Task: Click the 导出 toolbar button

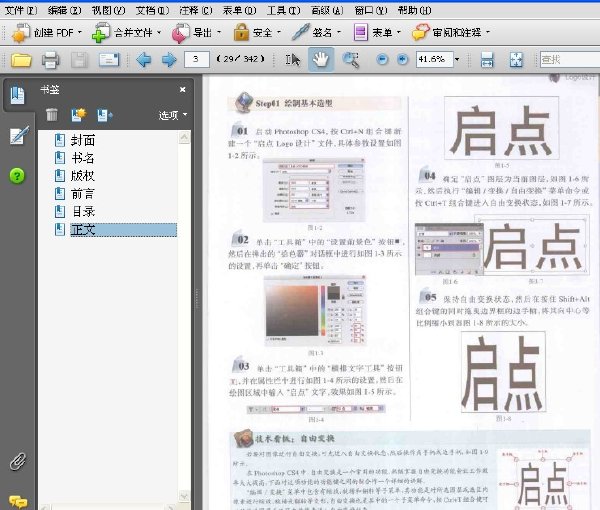Action: tap(191, 33)
